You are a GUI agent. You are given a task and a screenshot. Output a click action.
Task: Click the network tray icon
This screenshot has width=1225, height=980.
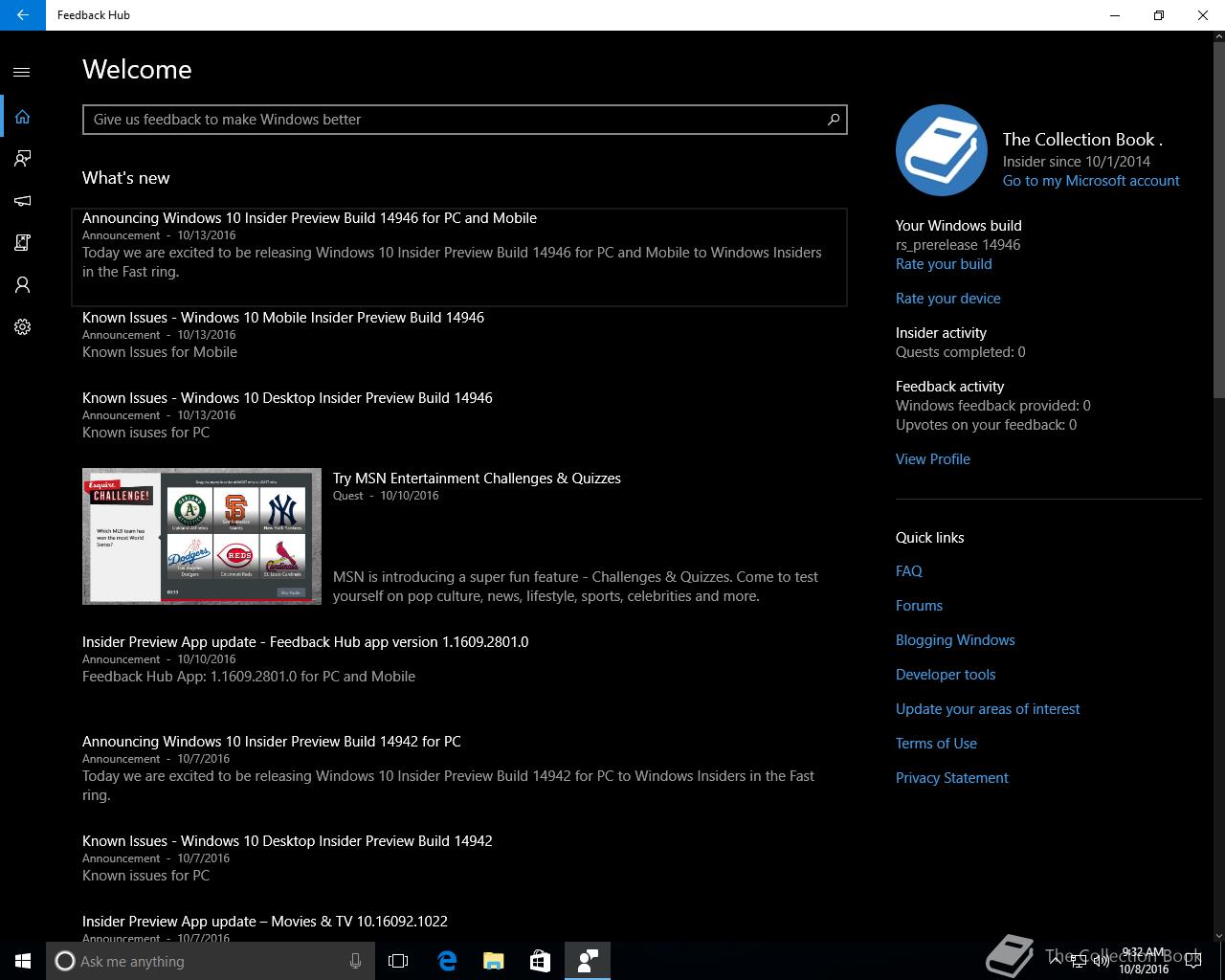tap(1078, 961)
